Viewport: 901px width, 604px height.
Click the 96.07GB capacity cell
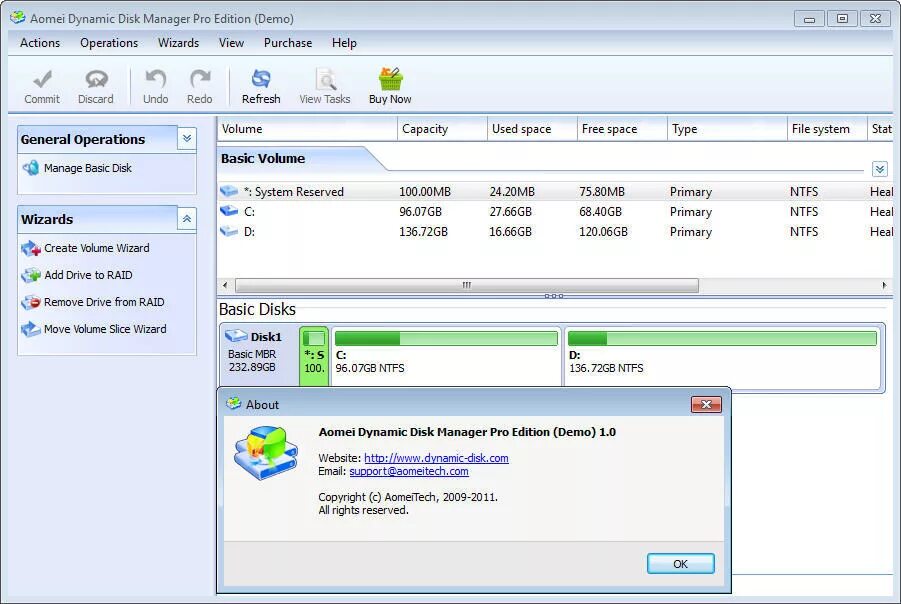click(x=421, y=211)
